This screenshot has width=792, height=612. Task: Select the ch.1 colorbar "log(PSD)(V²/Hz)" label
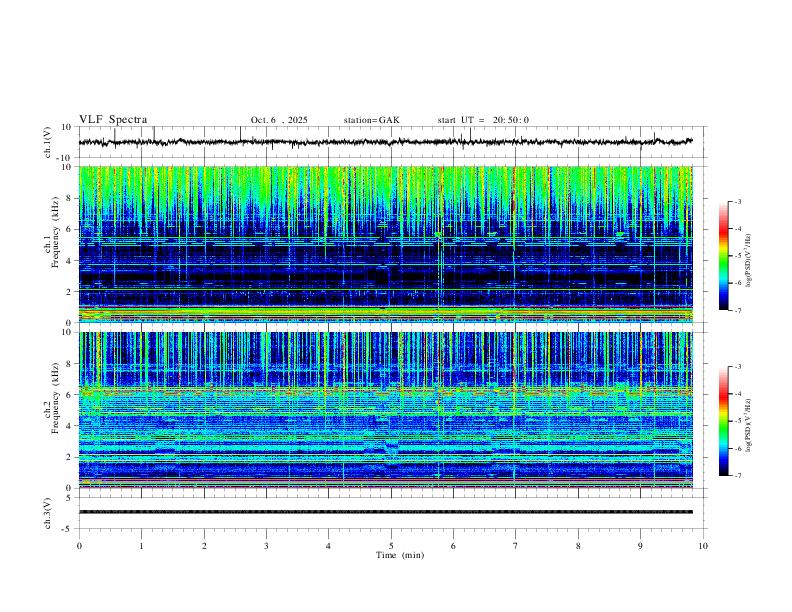[749, 261]
